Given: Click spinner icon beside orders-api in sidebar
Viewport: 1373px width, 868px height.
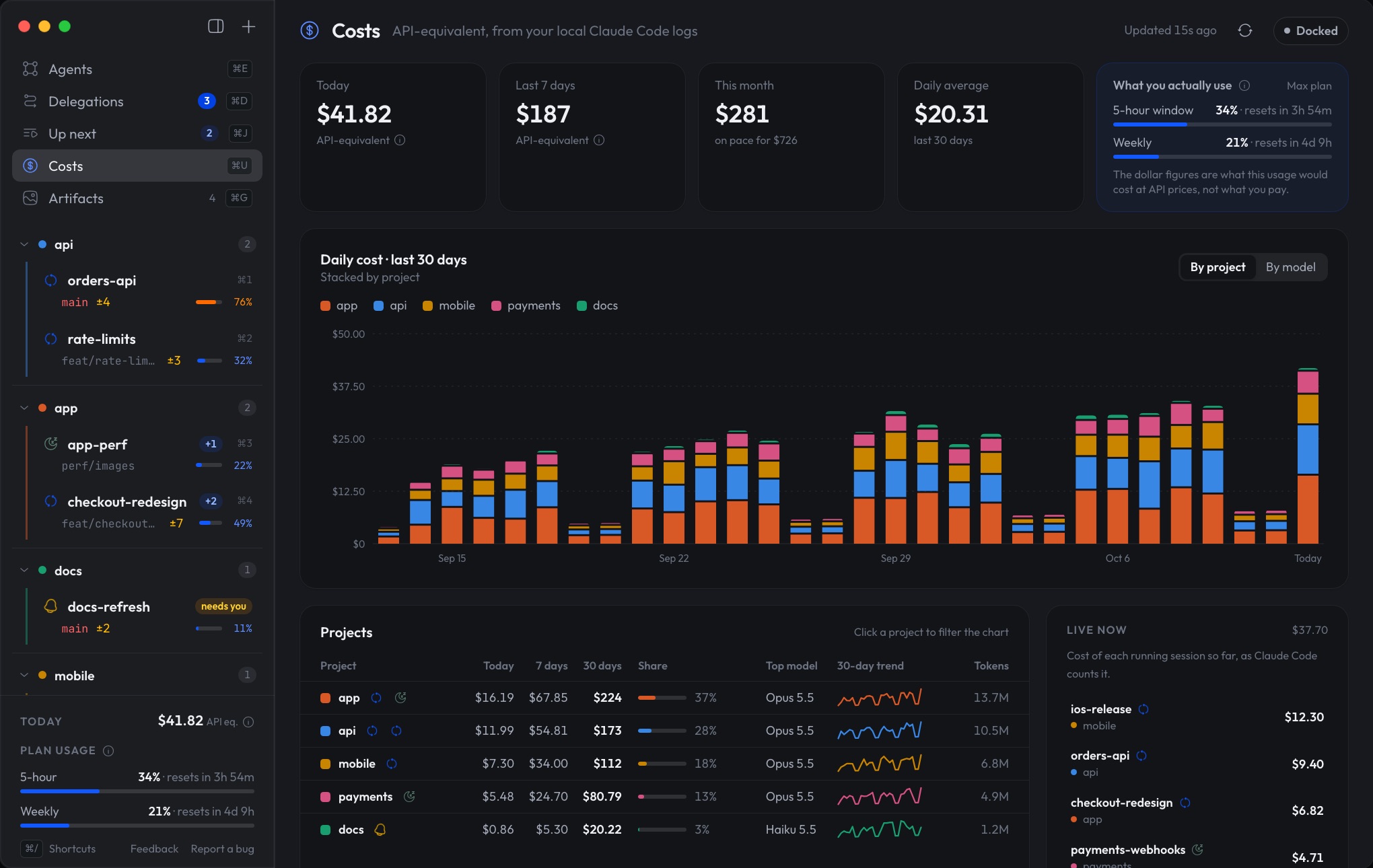Looking at the screenshot, I should point(50,280).
